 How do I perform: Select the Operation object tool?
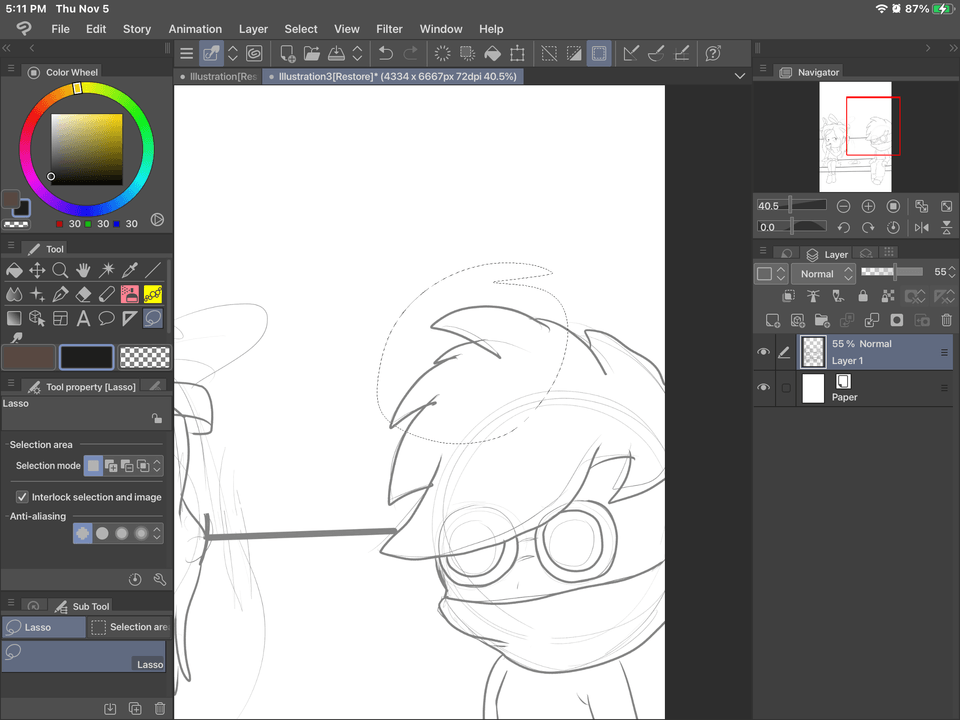(x=37, y=318)
